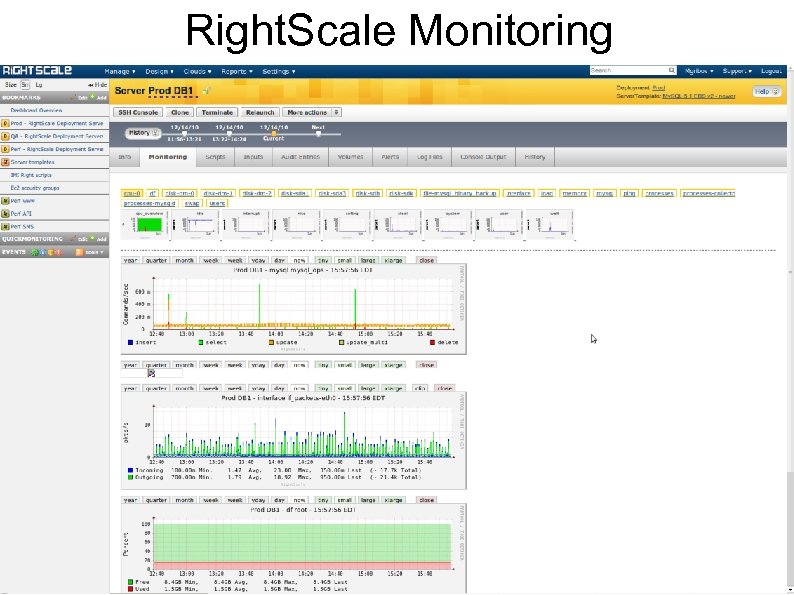
Task: Click the Perf API bookmark icon
Action: 5,214
